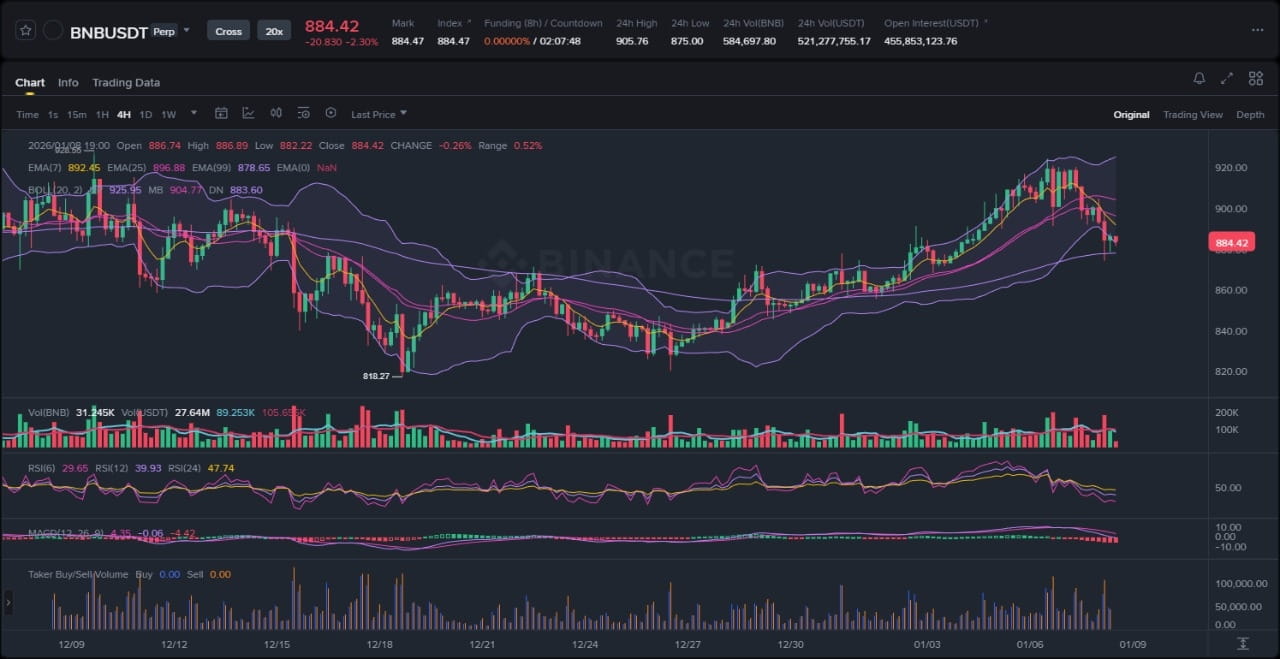Expand chart to fullscreen
This screenshot has height=659, width=1280.
pos(1227,78)
